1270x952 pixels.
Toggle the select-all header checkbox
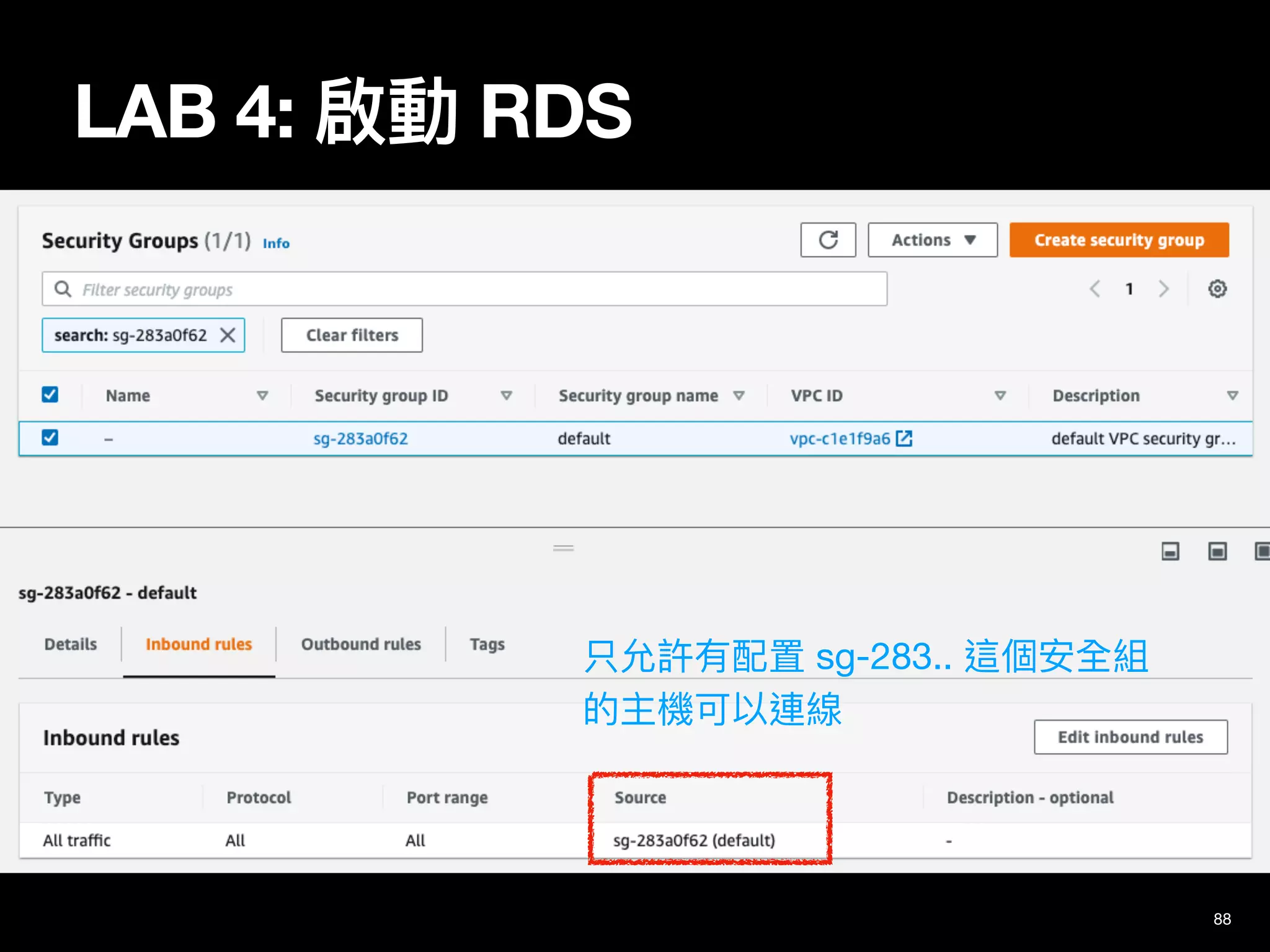point(50,395)
